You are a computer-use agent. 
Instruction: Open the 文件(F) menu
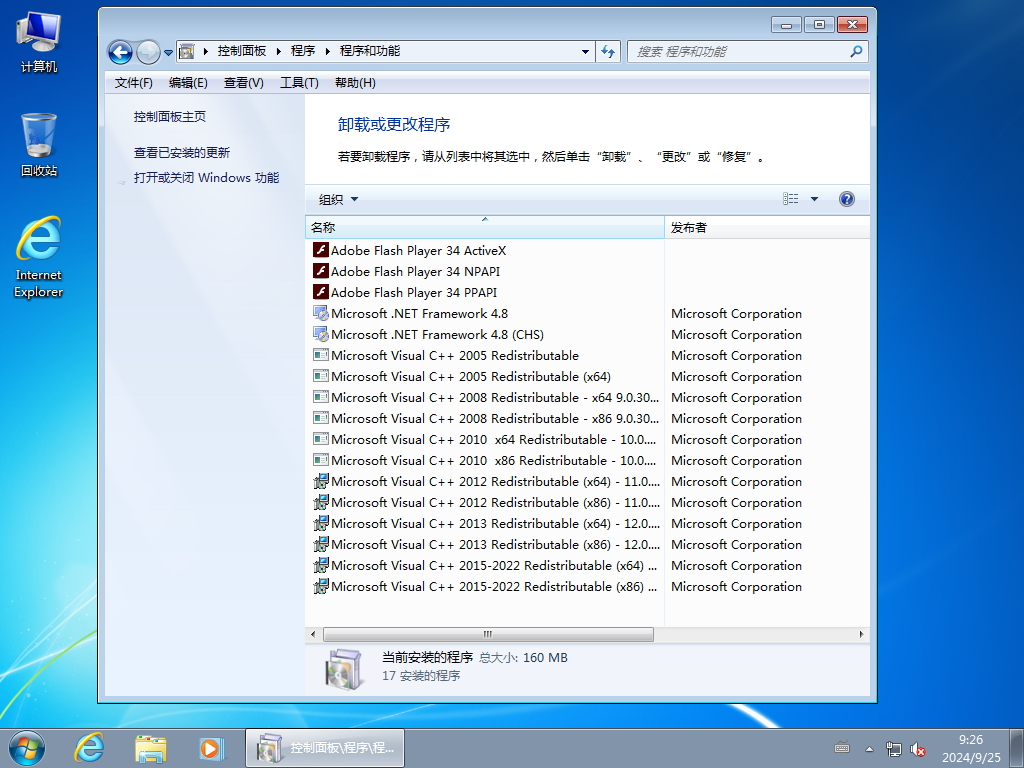[x=134, y=83]
